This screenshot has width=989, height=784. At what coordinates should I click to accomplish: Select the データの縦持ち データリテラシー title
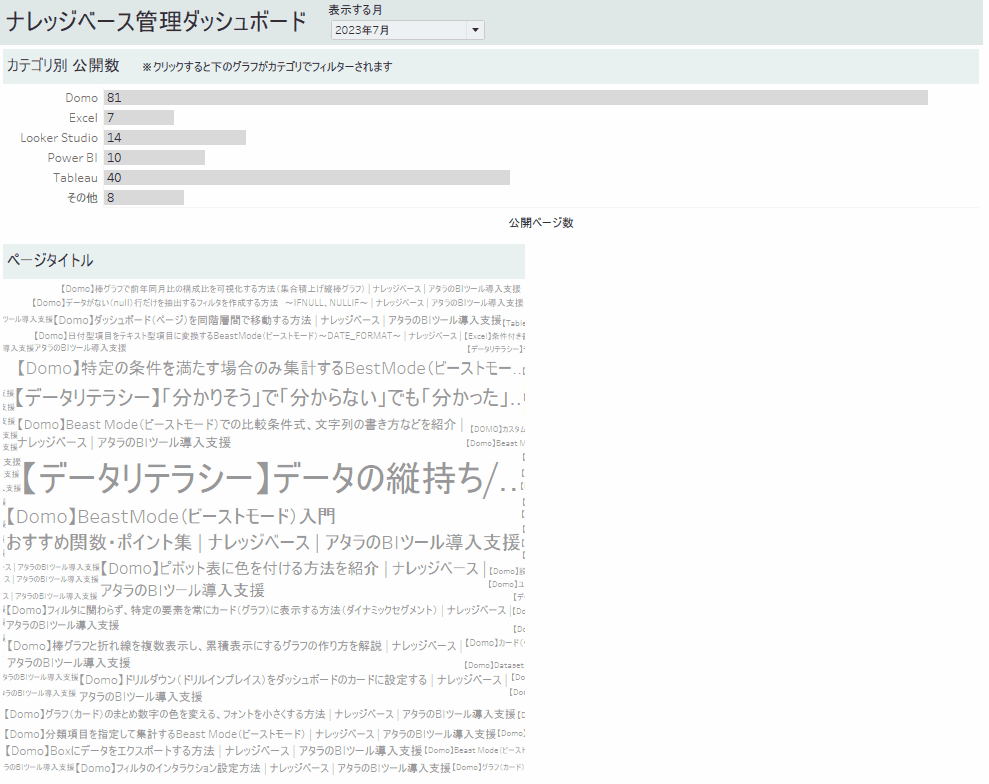coord(271,478)
